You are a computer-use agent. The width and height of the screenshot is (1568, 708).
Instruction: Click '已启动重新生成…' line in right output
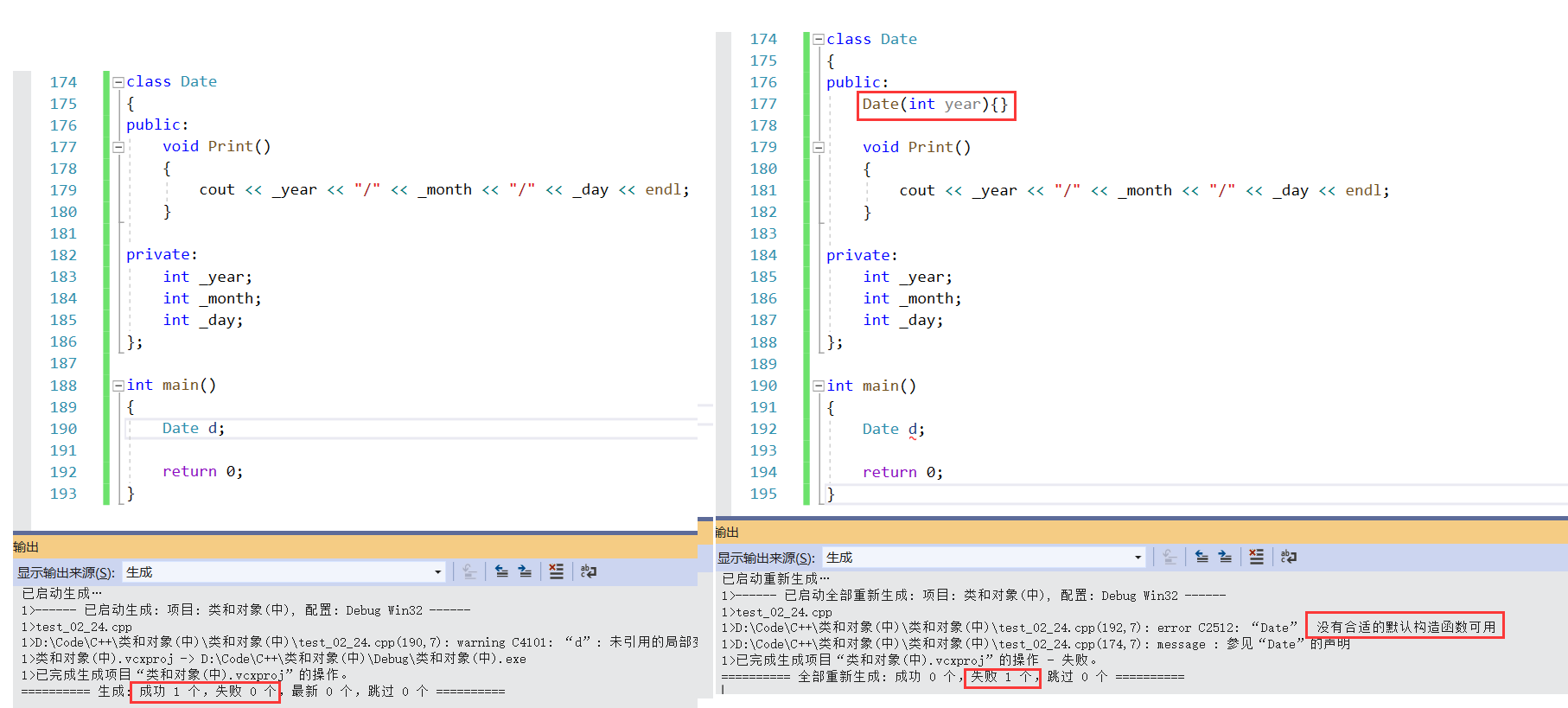775,578
